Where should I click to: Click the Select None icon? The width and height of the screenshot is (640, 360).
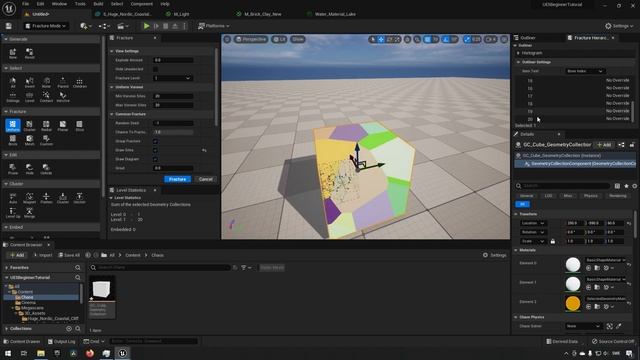(46, 82)
